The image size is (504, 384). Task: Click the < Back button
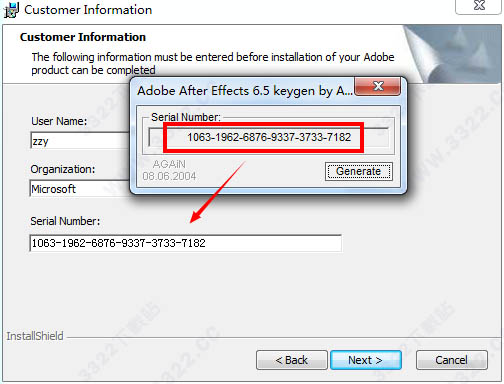pyautogui.click(x=292, y=360)
